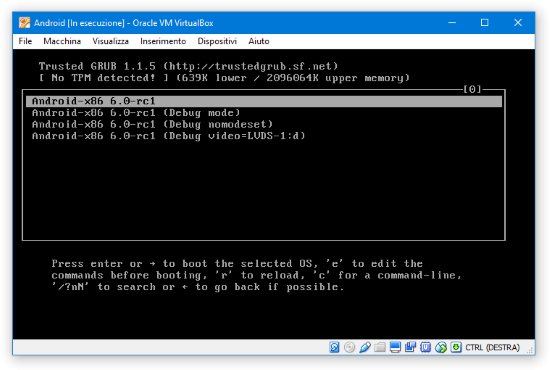Open the shared folders status icon
This screenshot has width=550, height=370.
pyautogui.click(x=380, y=347)
